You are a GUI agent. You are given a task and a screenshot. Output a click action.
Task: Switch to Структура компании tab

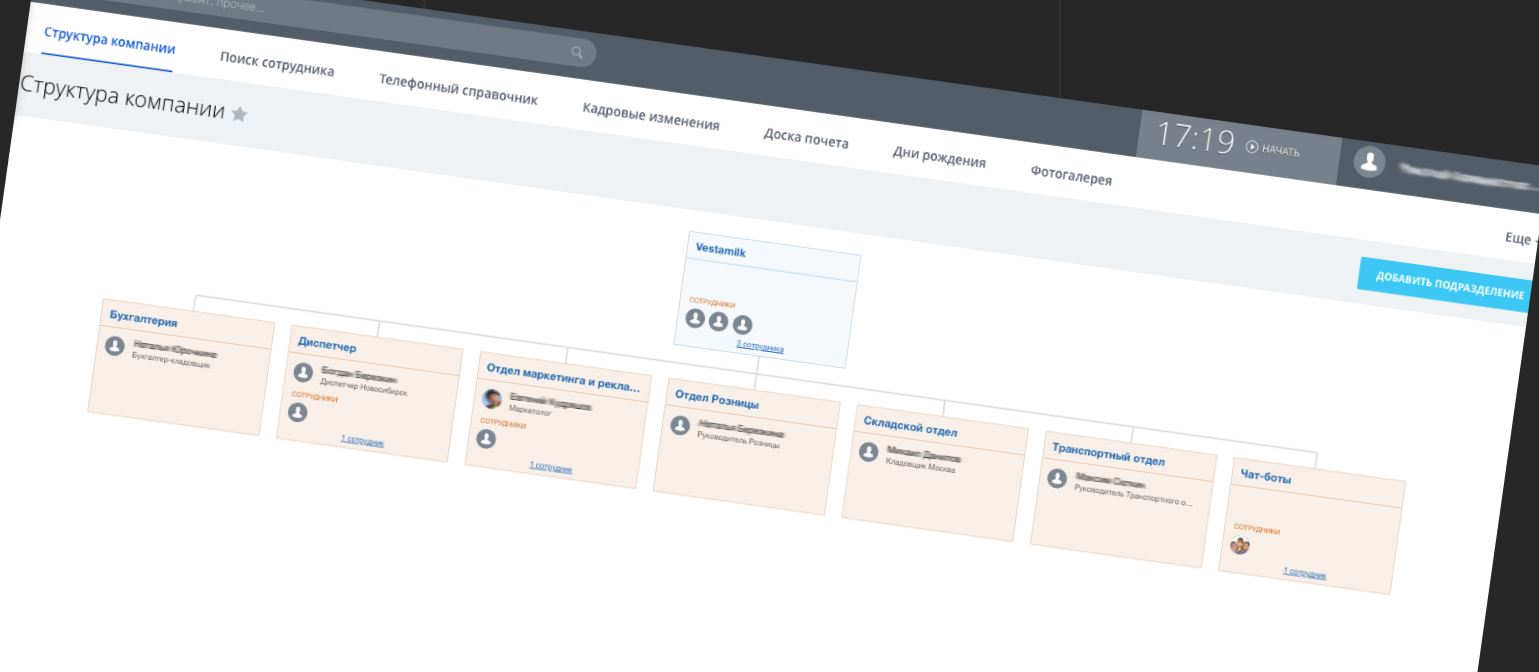pyautogui.click(x=109, y=42)
